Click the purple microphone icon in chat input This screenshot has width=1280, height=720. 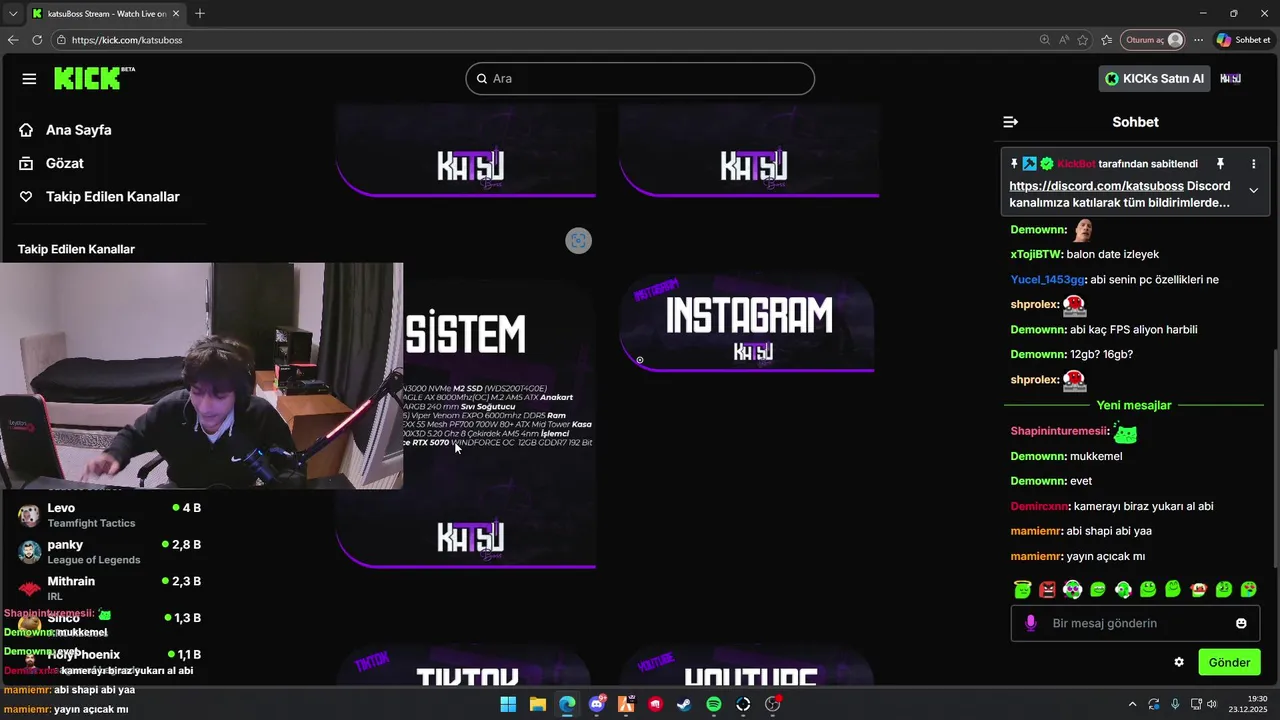click(1031, 623)
